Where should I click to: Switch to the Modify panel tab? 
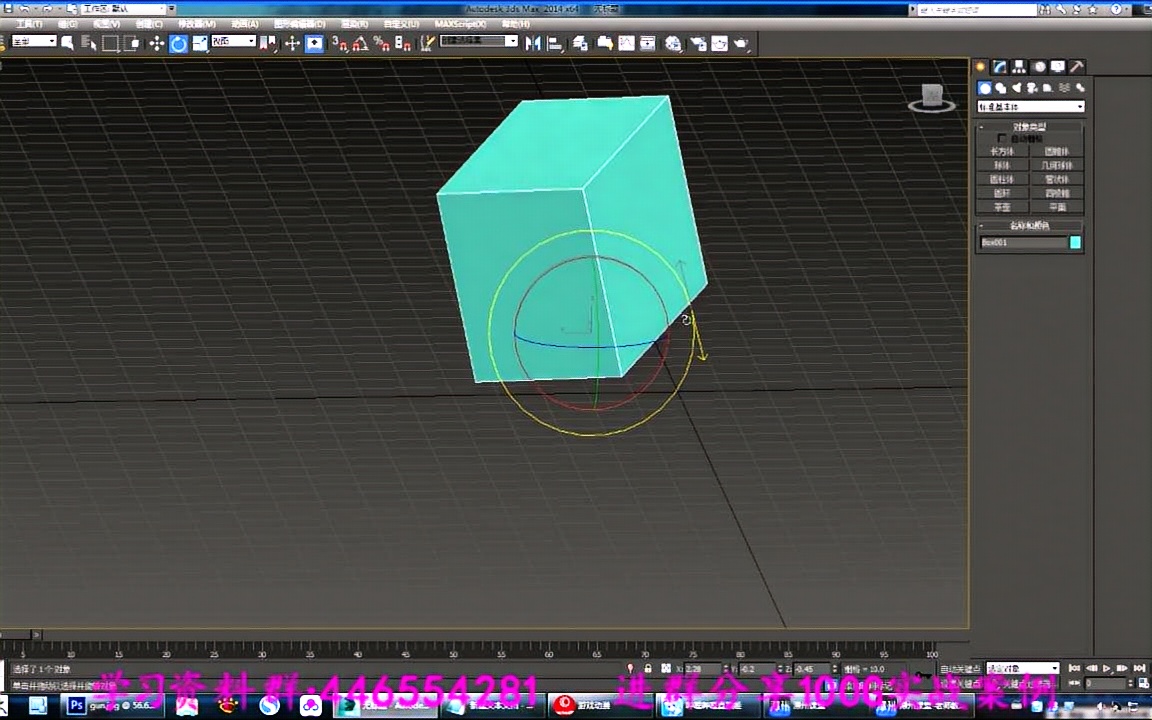click(x=1000, y=67)
